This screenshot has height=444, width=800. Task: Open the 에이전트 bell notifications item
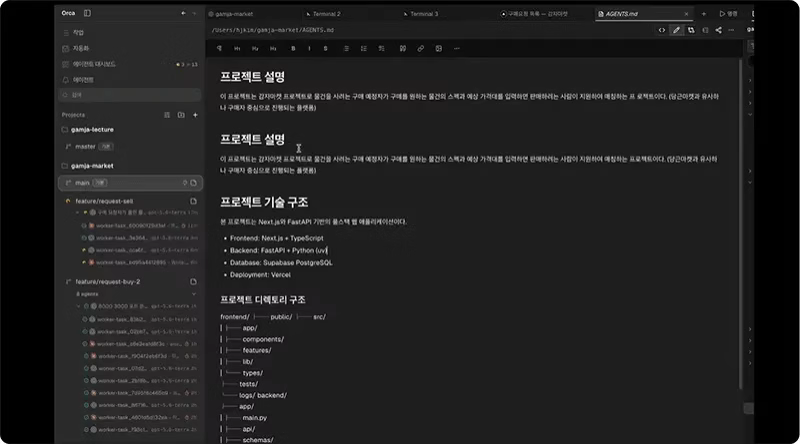78,80
